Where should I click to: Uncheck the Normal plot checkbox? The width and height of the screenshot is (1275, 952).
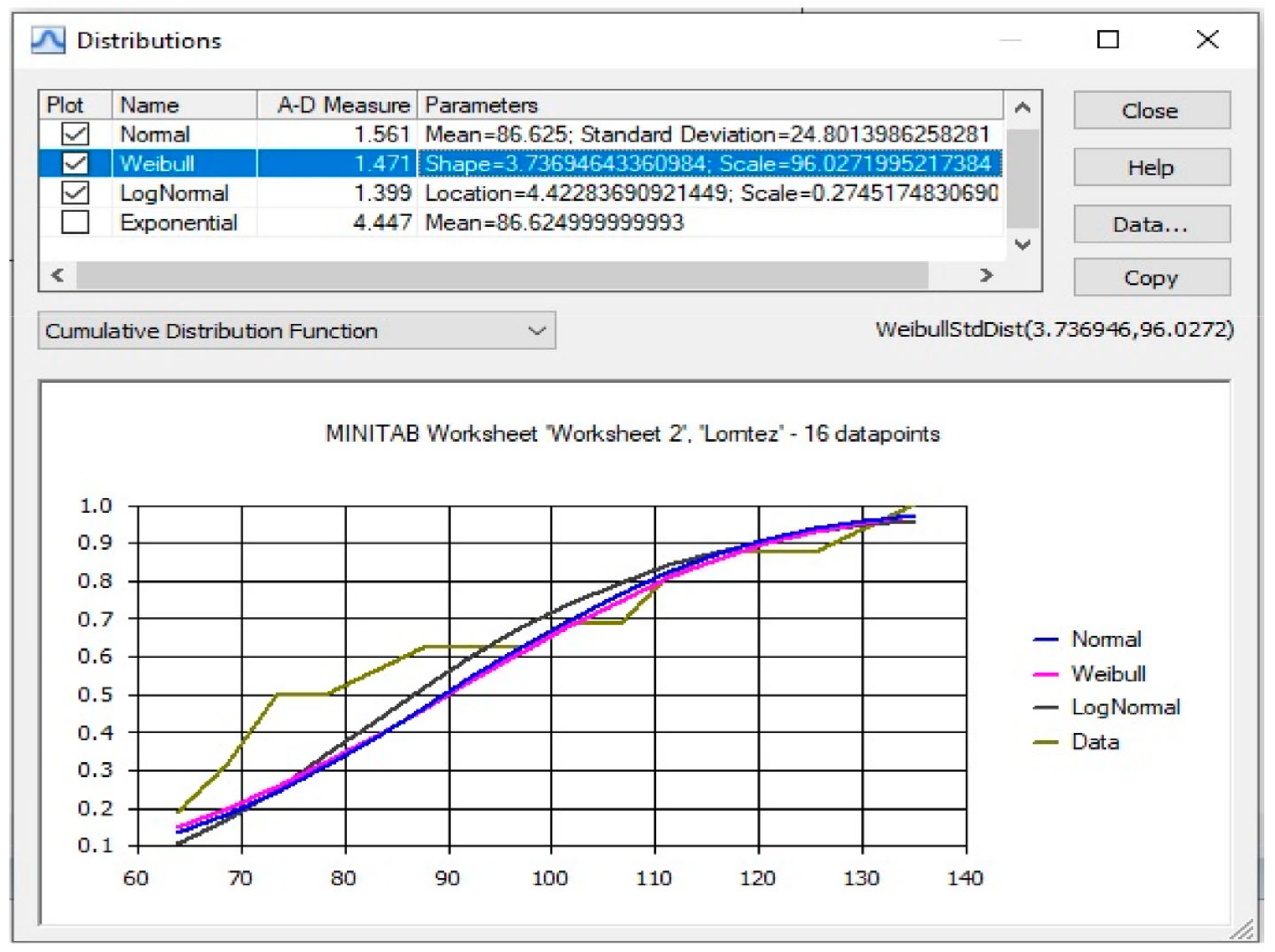point(75,134)
